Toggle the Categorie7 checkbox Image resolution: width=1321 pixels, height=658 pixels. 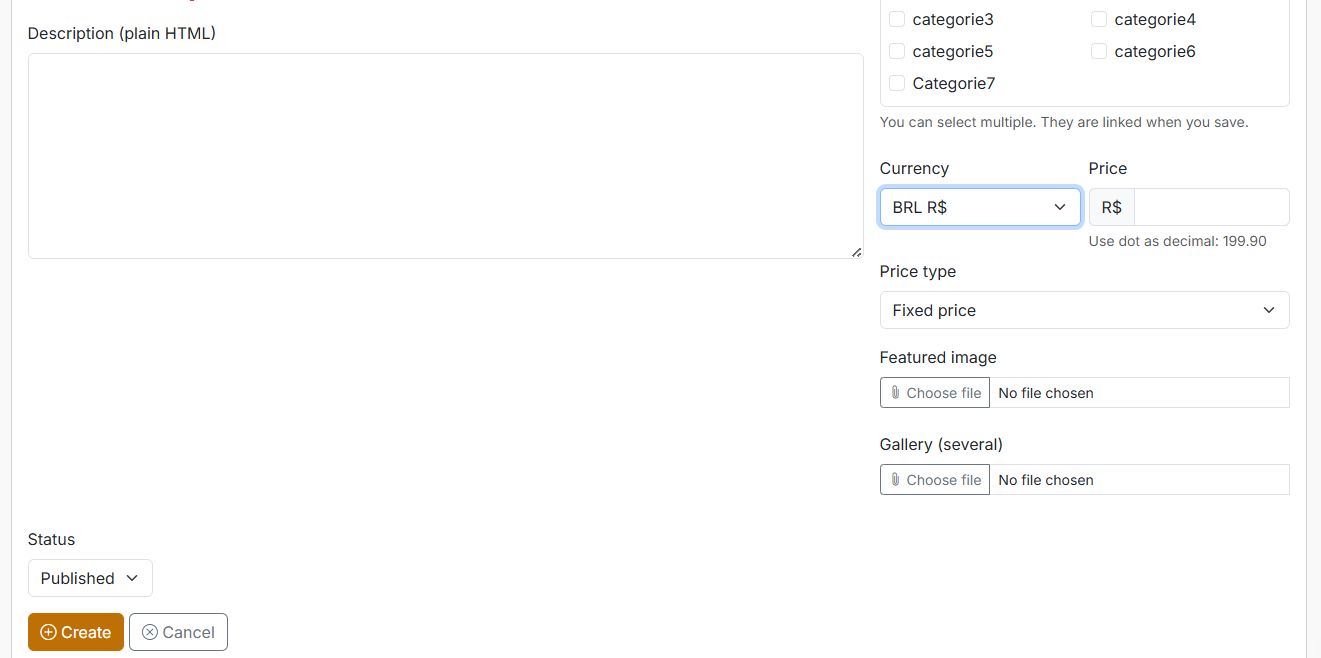897,83
